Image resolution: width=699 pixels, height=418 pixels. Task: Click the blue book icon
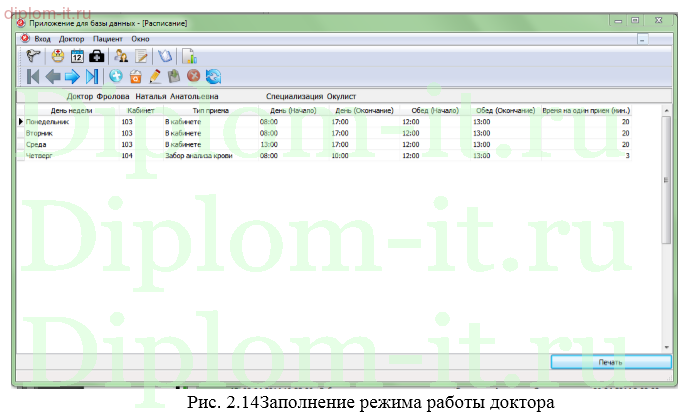[x=165, y=56]
